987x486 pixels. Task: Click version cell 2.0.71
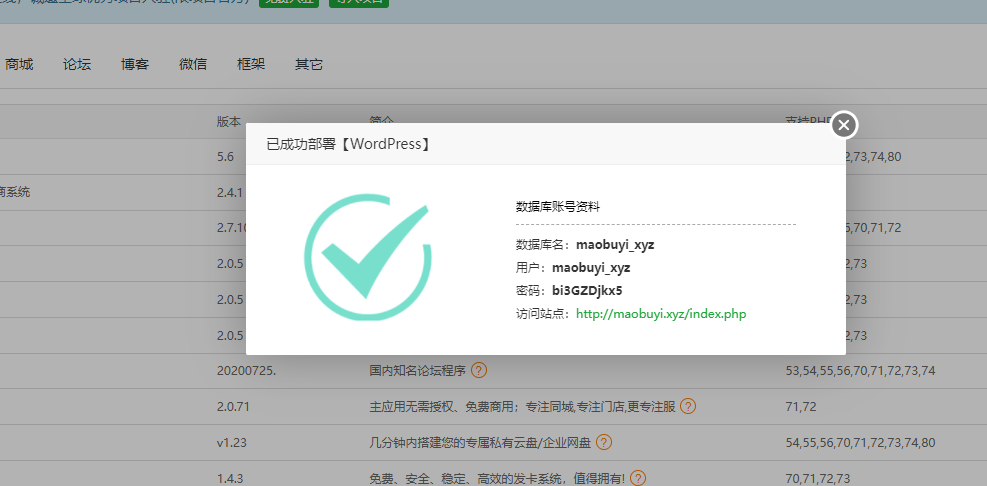point(234,407)
